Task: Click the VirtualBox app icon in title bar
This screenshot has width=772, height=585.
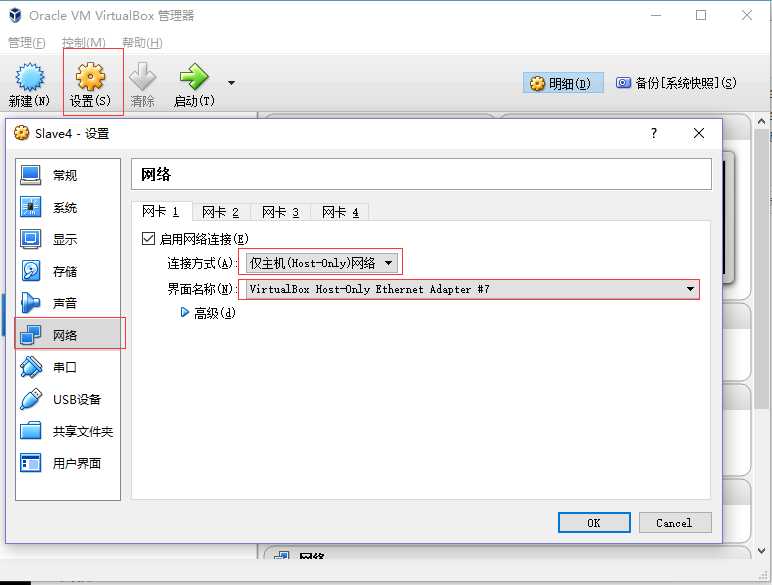Action: point(15,15)
